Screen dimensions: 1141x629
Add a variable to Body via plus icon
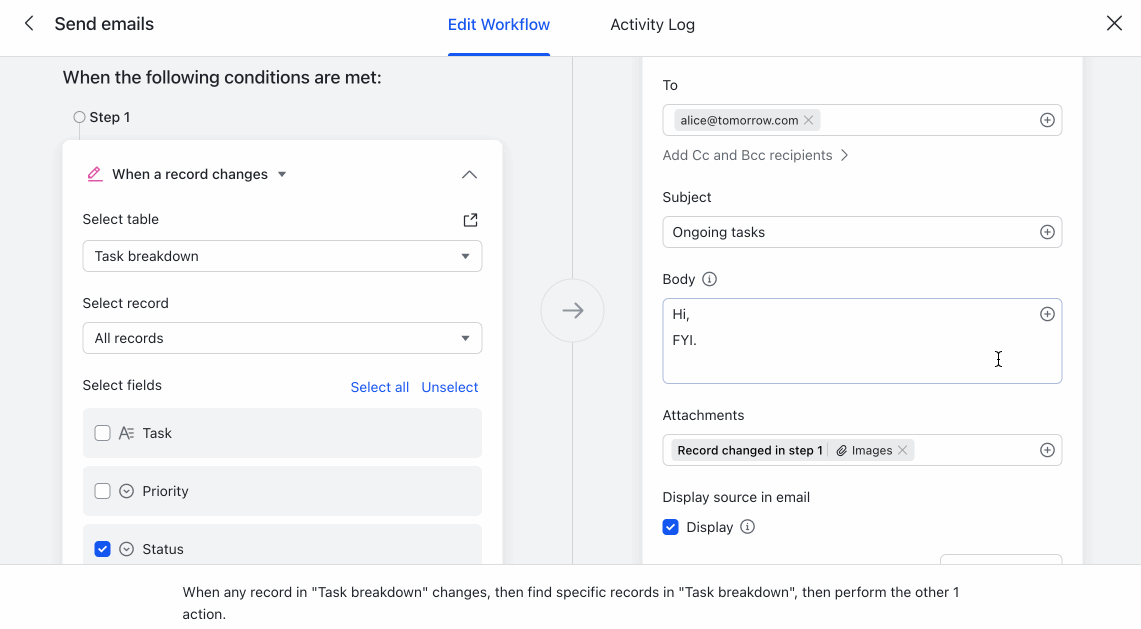1047,313
